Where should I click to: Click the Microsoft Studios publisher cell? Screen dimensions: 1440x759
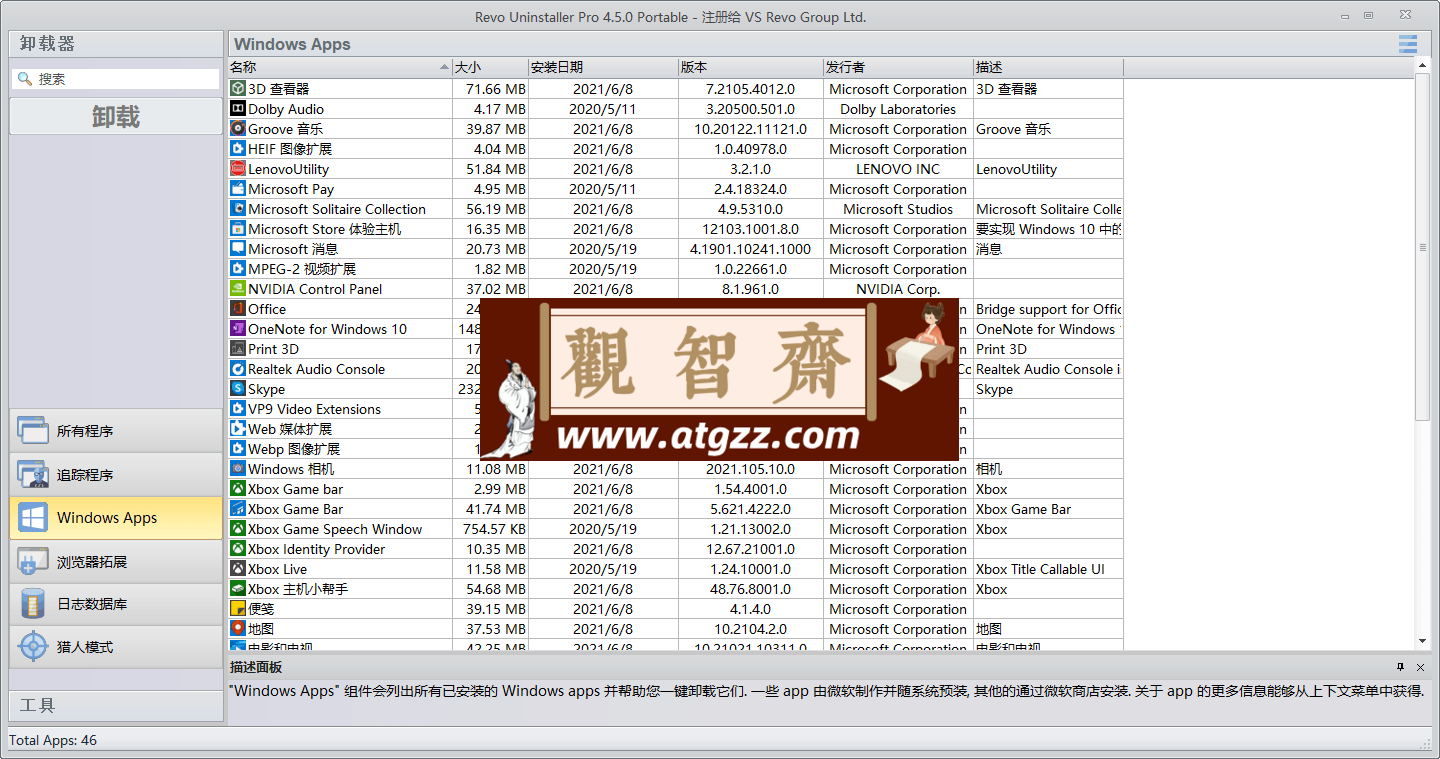tap(898, 209)
